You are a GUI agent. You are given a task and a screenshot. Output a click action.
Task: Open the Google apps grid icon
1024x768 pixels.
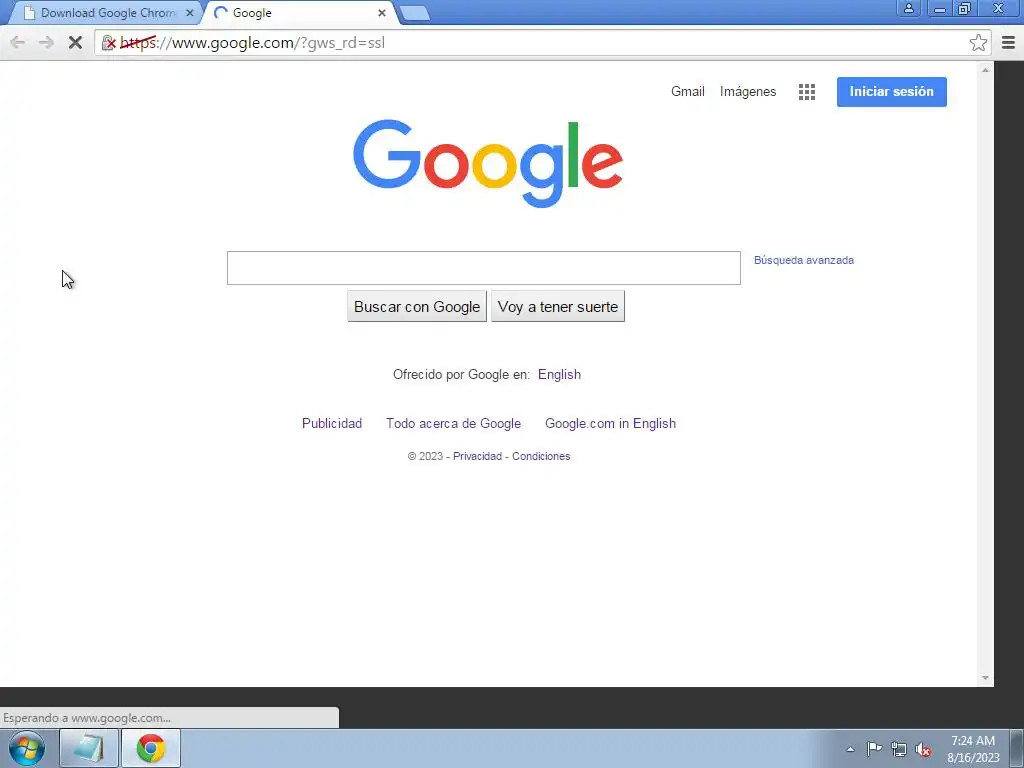[807, 92]
